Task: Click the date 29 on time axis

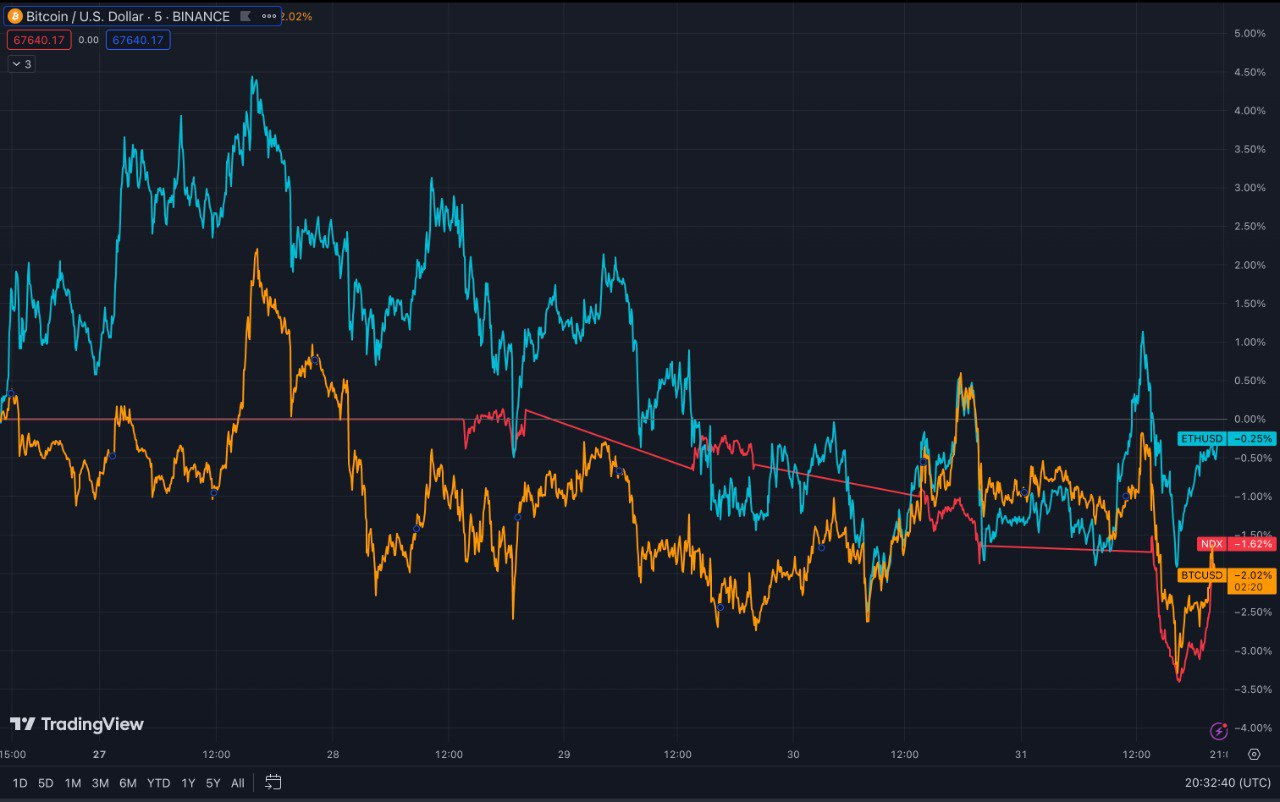Action: coord(564,755)
